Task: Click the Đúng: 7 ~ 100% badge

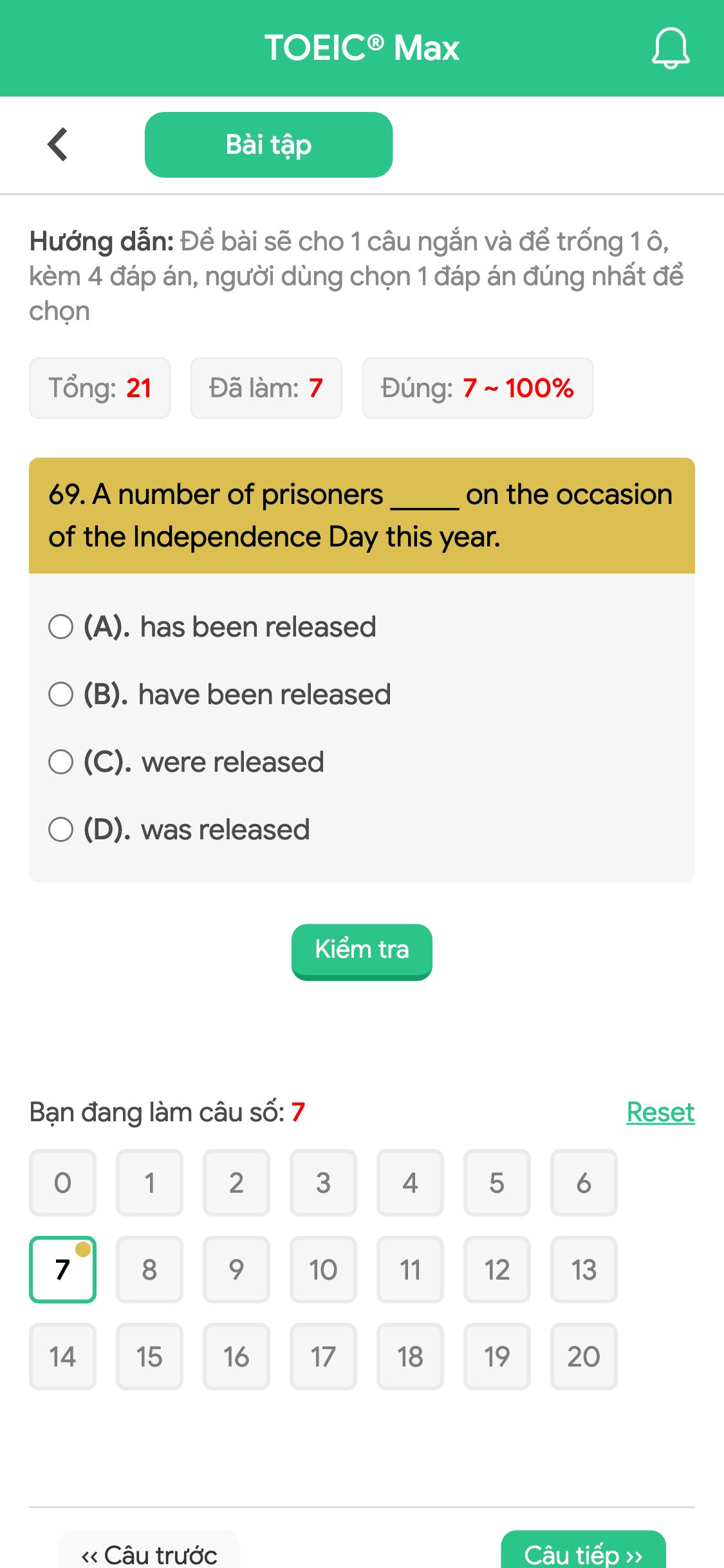Action: [478, 387]
